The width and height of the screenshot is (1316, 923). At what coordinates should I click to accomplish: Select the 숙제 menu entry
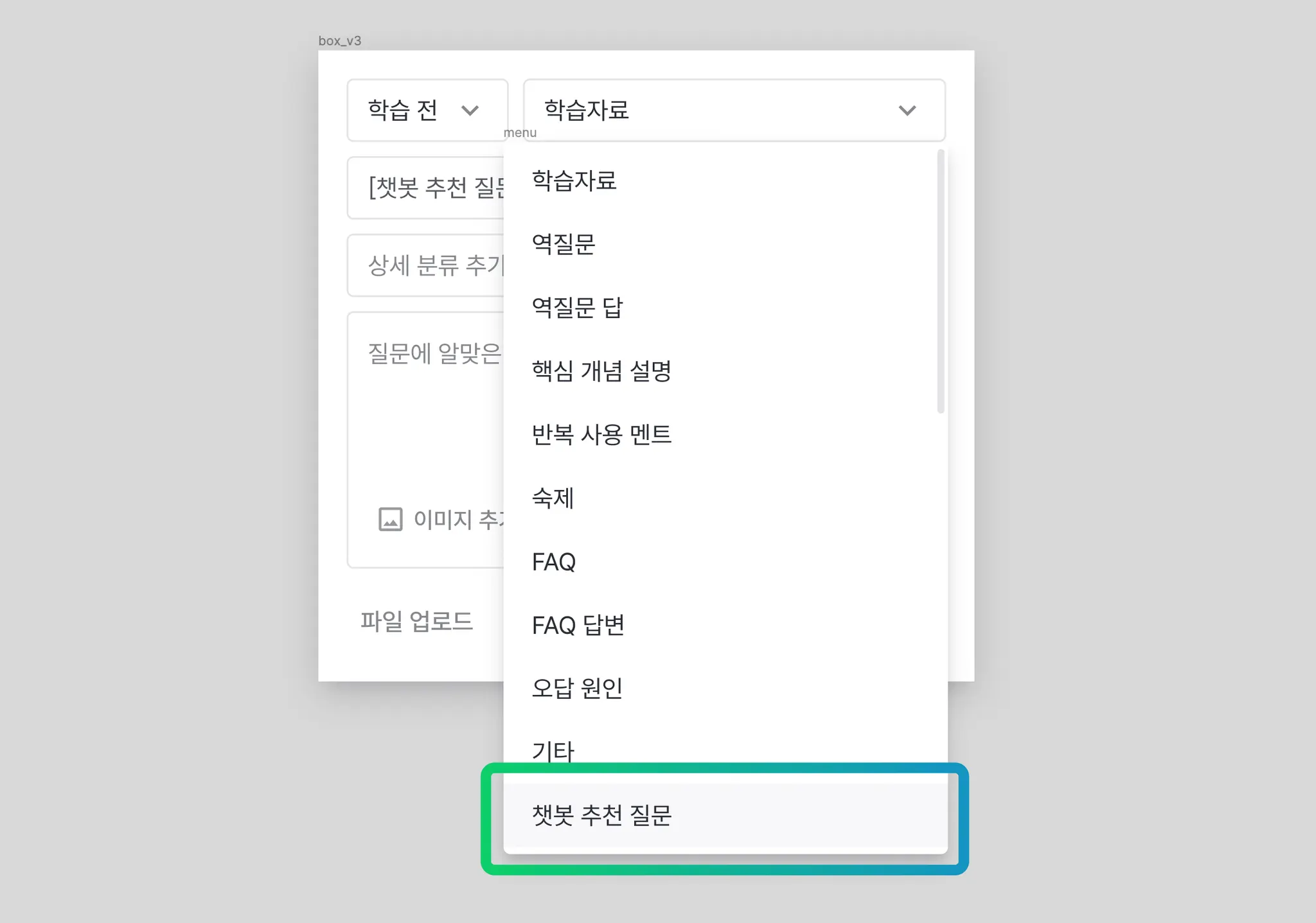[553, 498]
